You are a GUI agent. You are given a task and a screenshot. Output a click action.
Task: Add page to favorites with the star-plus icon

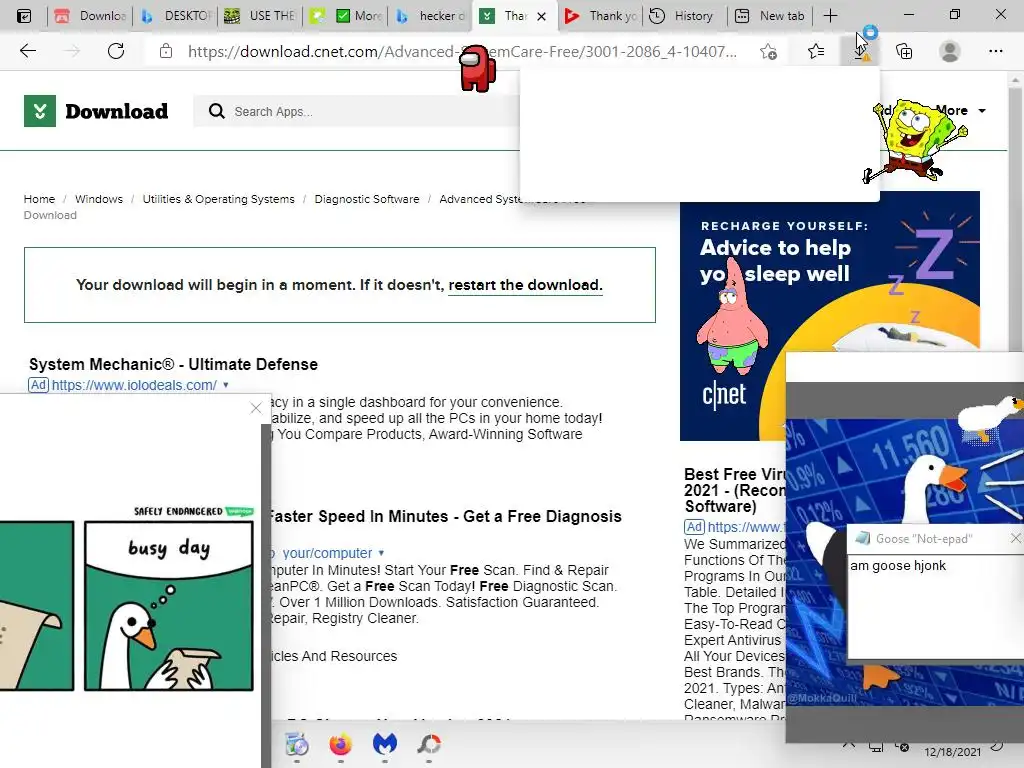(769, 51)
